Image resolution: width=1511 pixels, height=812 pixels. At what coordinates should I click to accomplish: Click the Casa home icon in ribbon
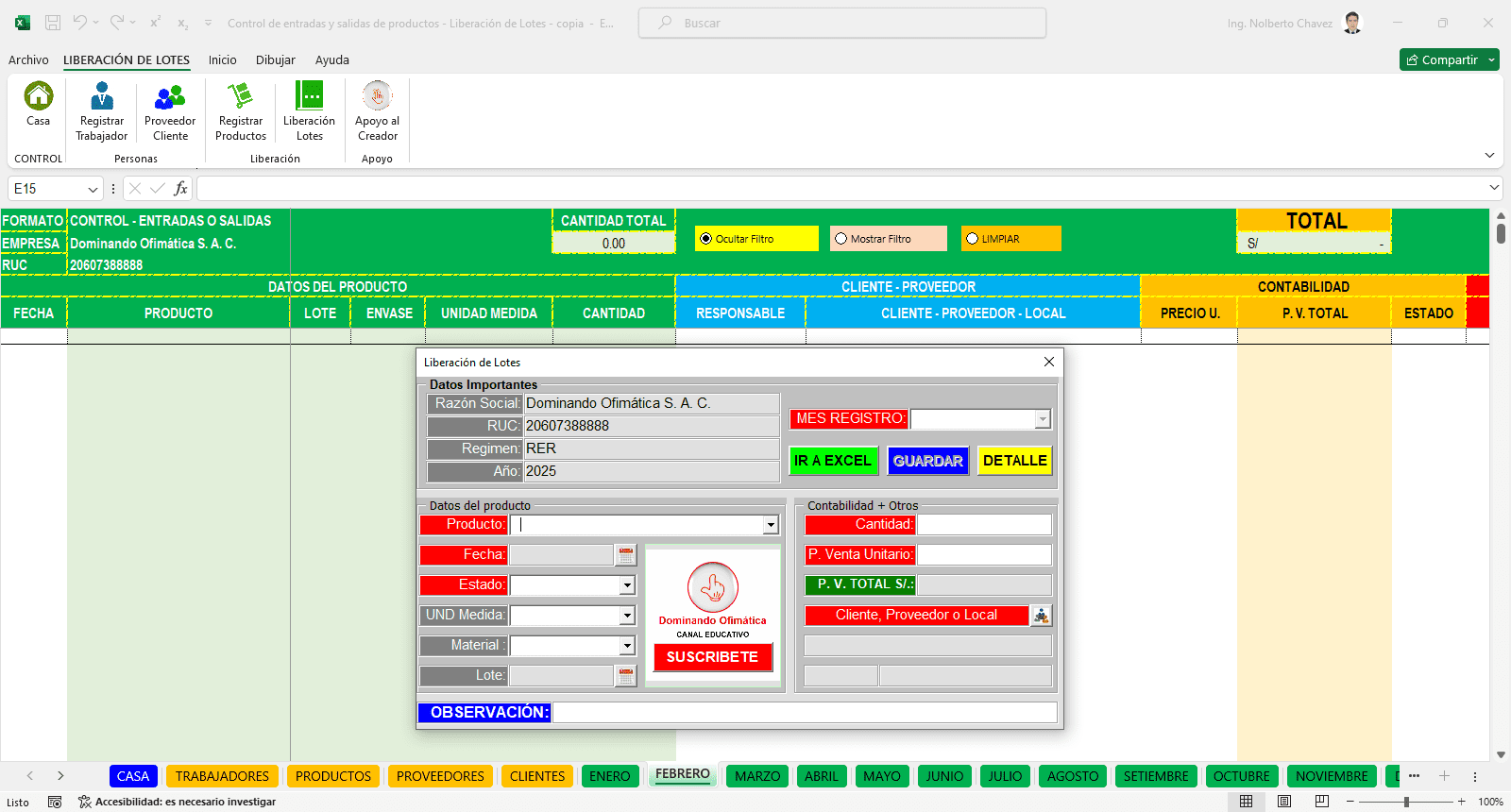pos(39,96)
